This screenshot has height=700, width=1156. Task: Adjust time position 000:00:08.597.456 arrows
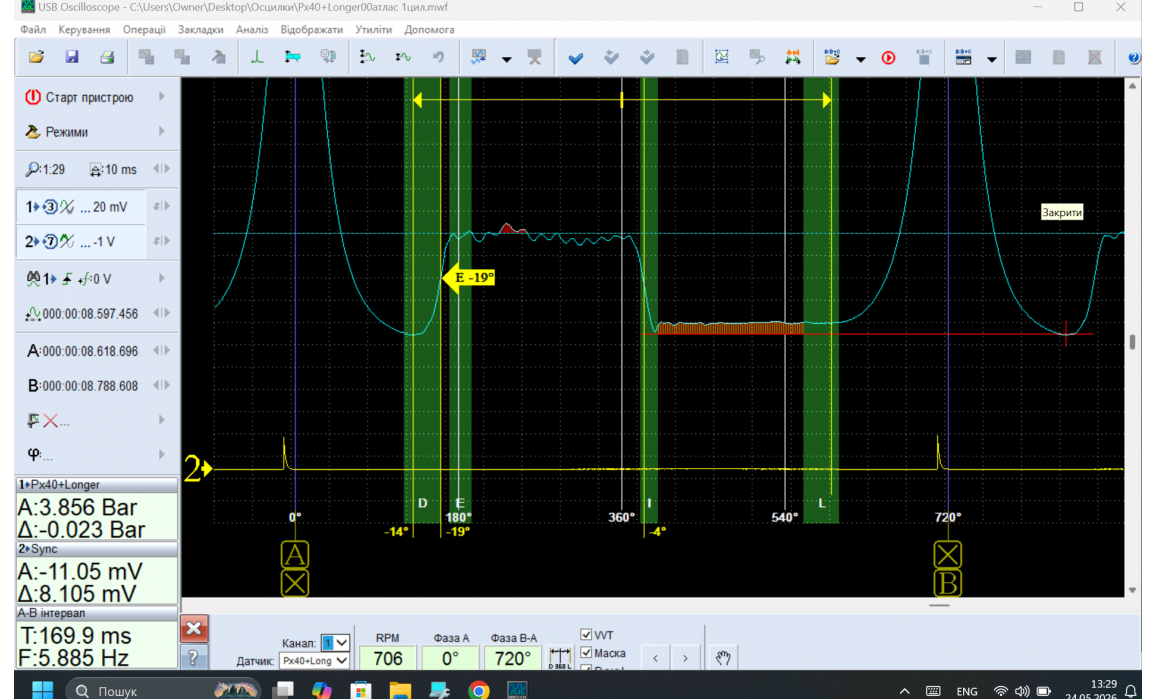click(x=162, y=313)
